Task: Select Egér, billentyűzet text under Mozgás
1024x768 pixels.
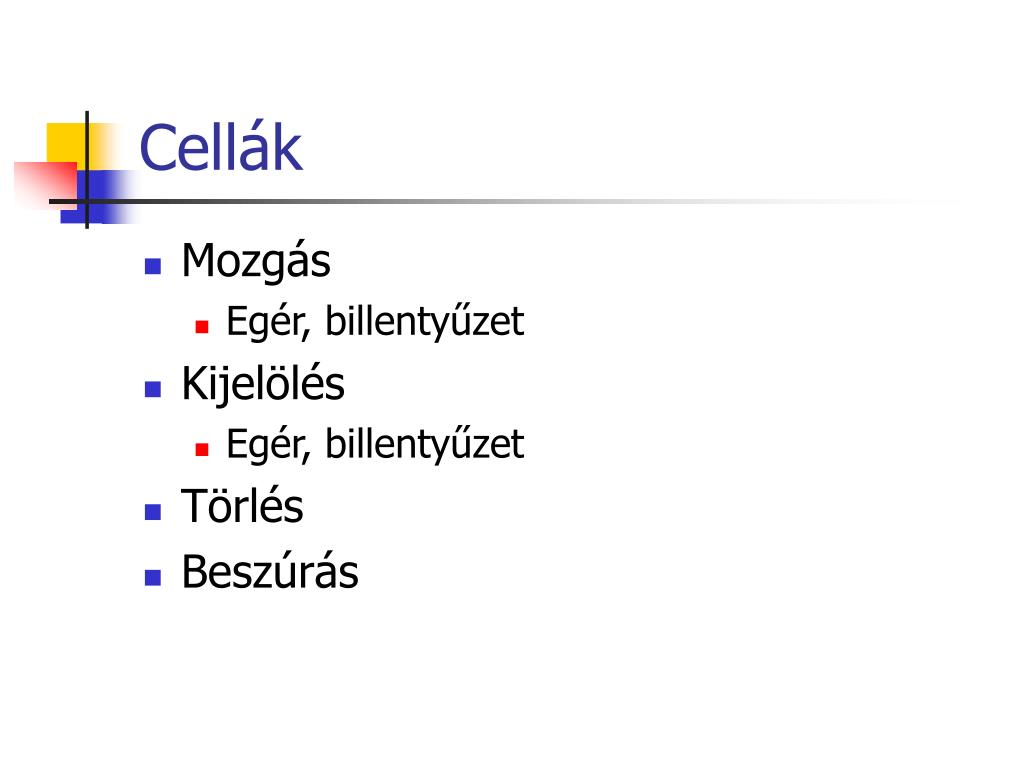Action: point(375,321)
